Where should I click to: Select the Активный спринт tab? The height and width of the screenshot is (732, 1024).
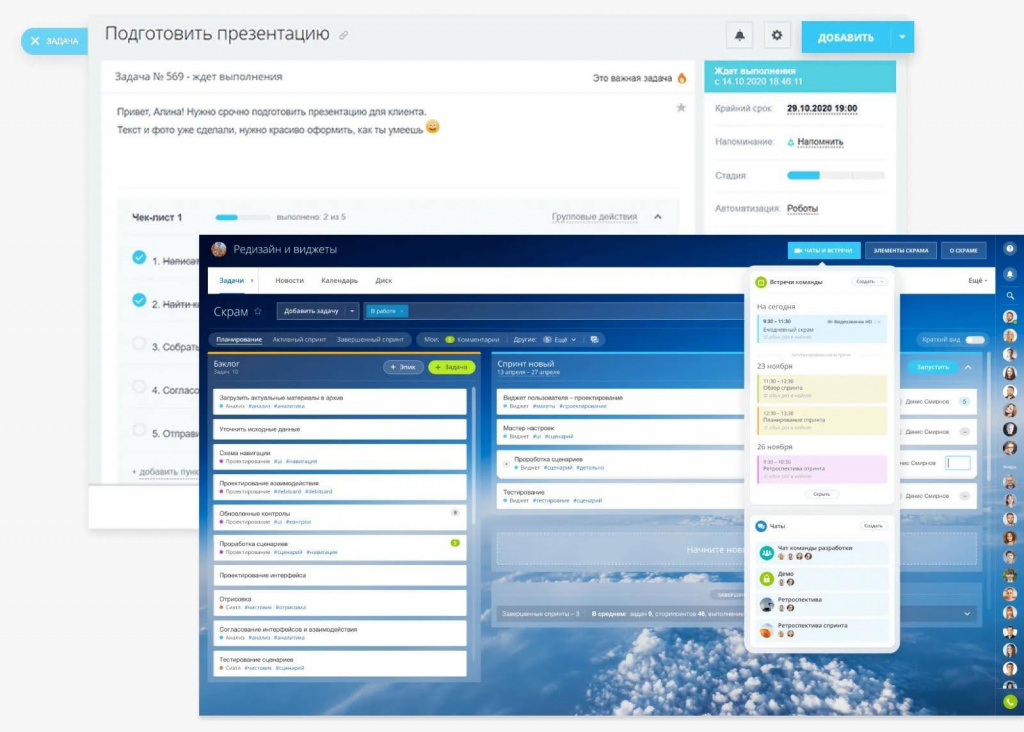(x=299, y=340)
